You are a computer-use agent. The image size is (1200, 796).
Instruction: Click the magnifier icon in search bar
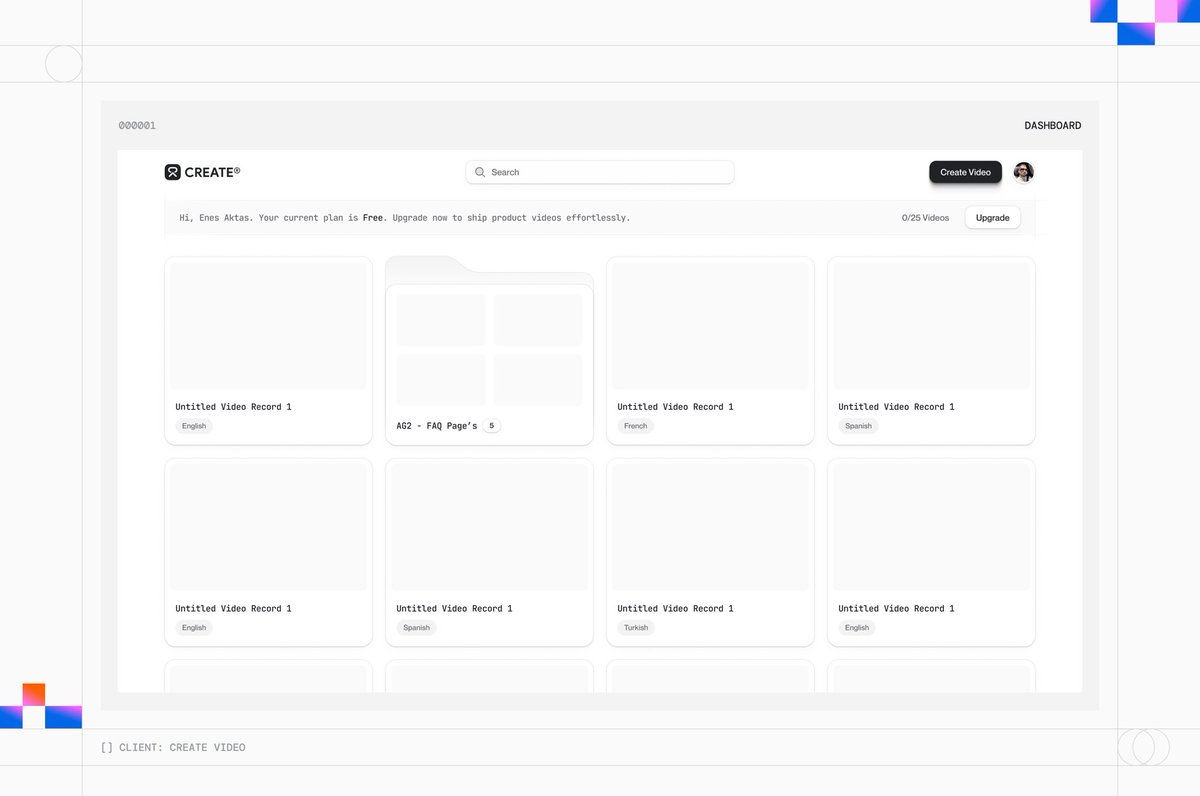[x=480, y=172]
